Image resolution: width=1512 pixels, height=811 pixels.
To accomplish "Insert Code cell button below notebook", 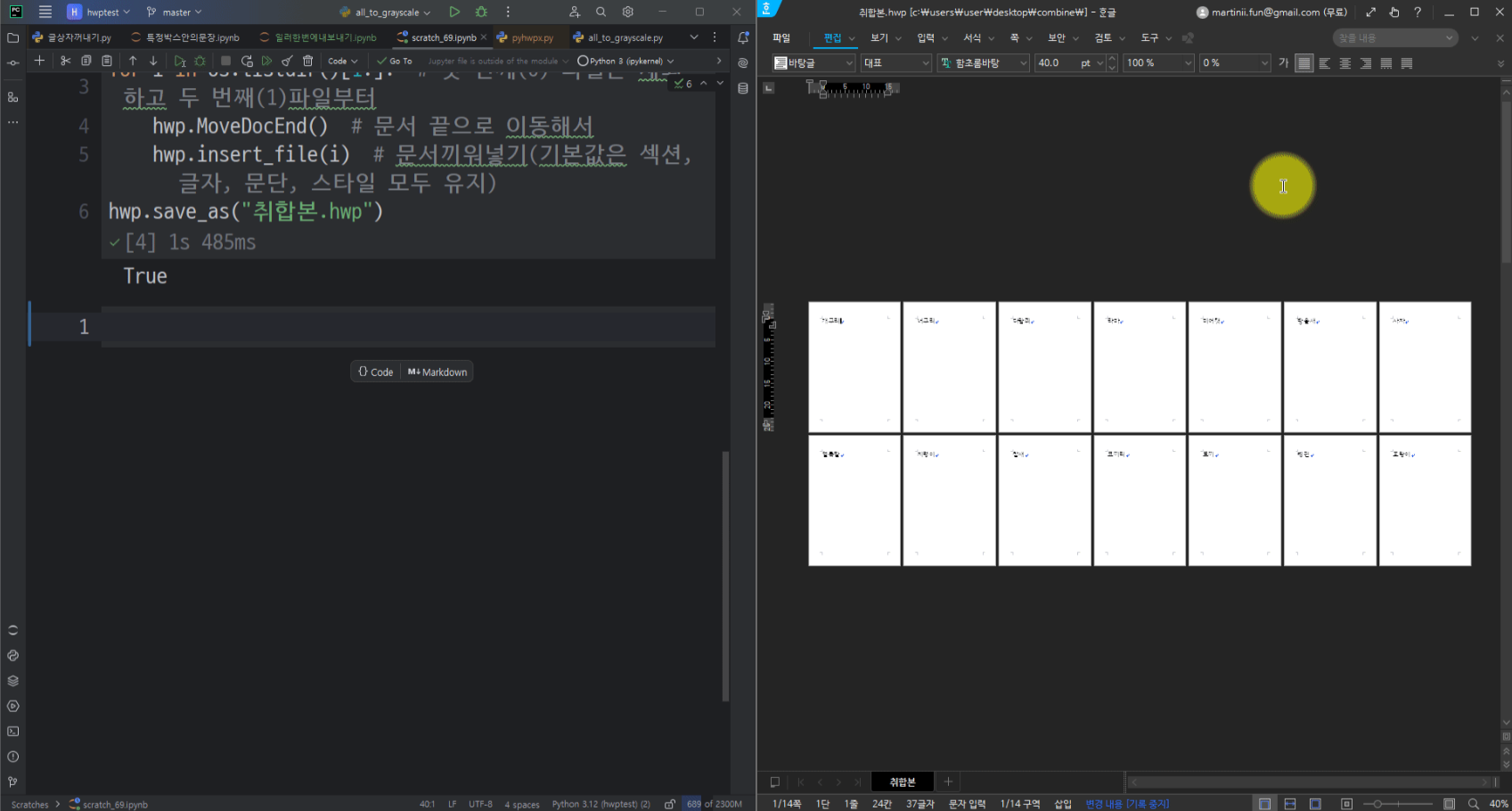I will 376,372.
